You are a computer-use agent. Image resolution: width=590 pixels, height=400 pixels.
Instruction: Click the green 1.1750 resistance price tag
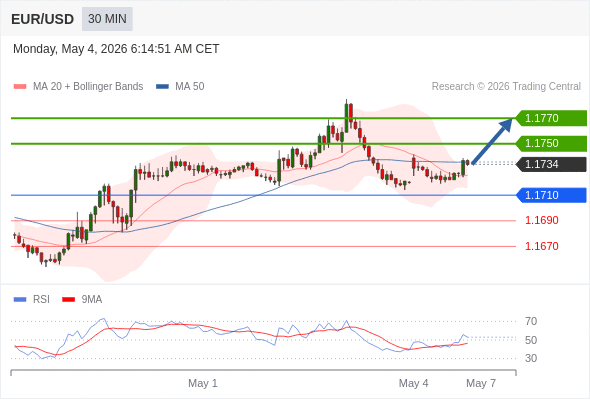(x=551, y=143)
